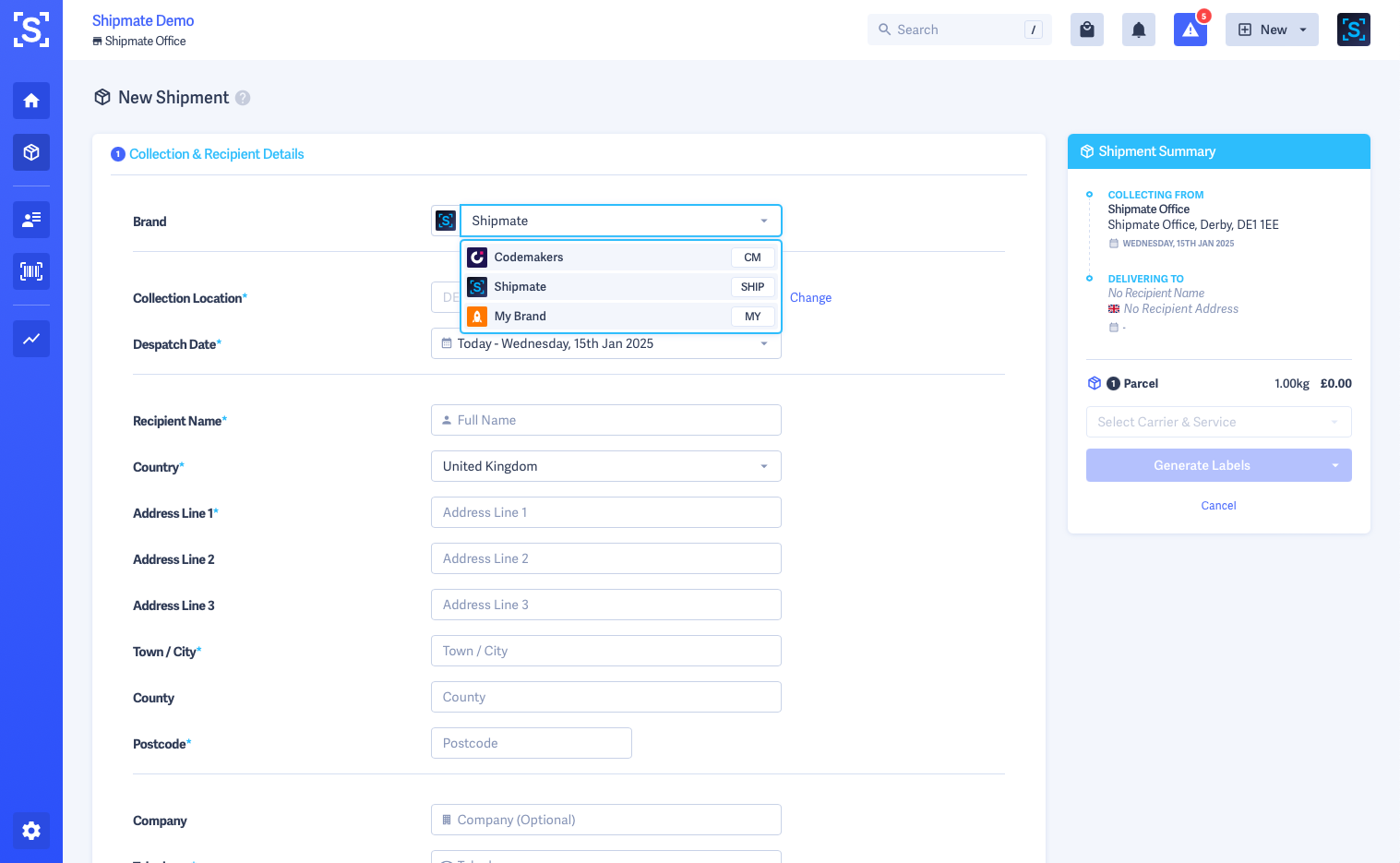Click the Recipient Name Full Name field
This screenshot has width=1400, height=863.
point(606,420)
